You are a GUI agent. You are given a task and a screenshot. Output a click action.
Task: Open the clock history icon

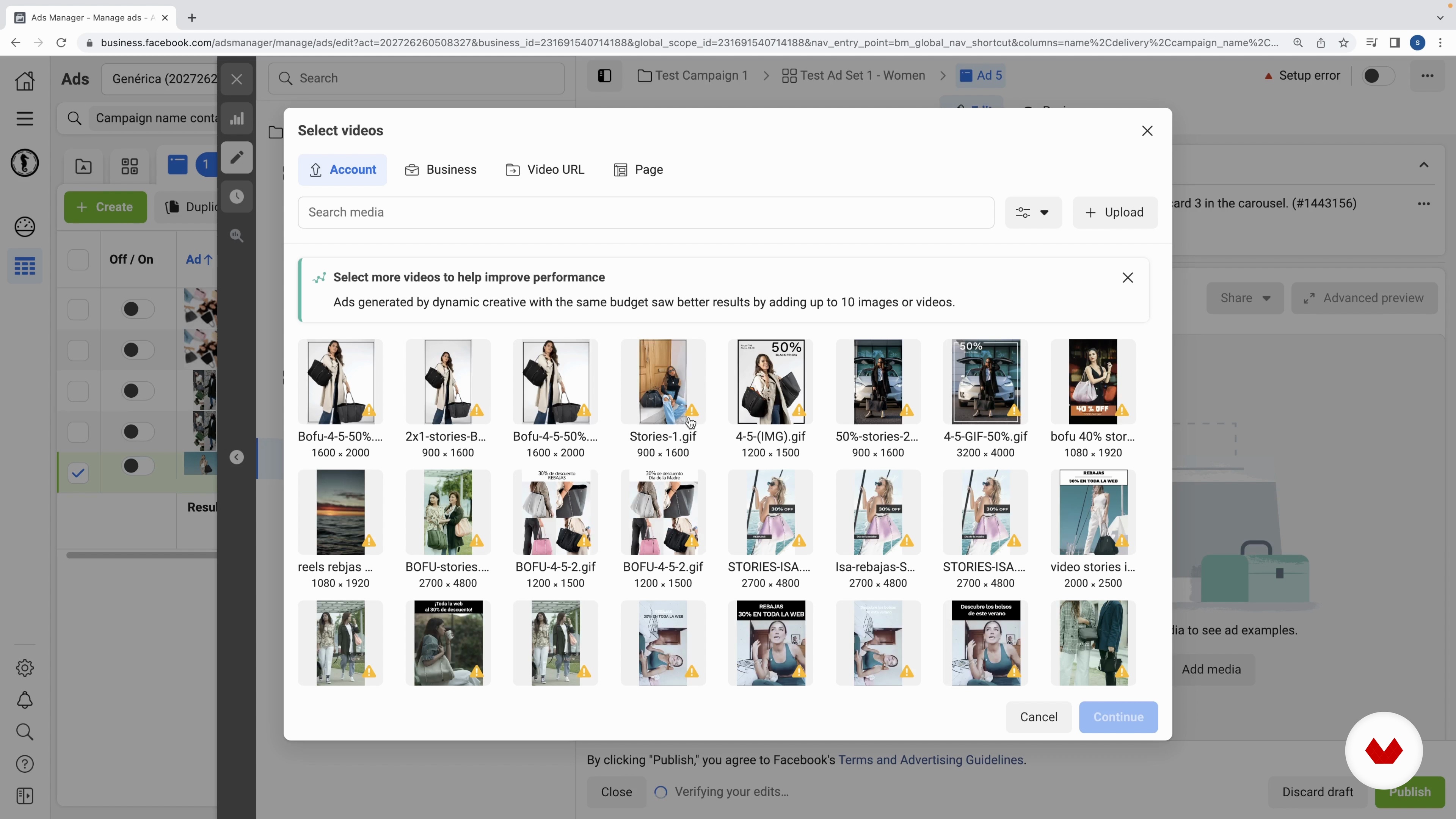point(237,197)
